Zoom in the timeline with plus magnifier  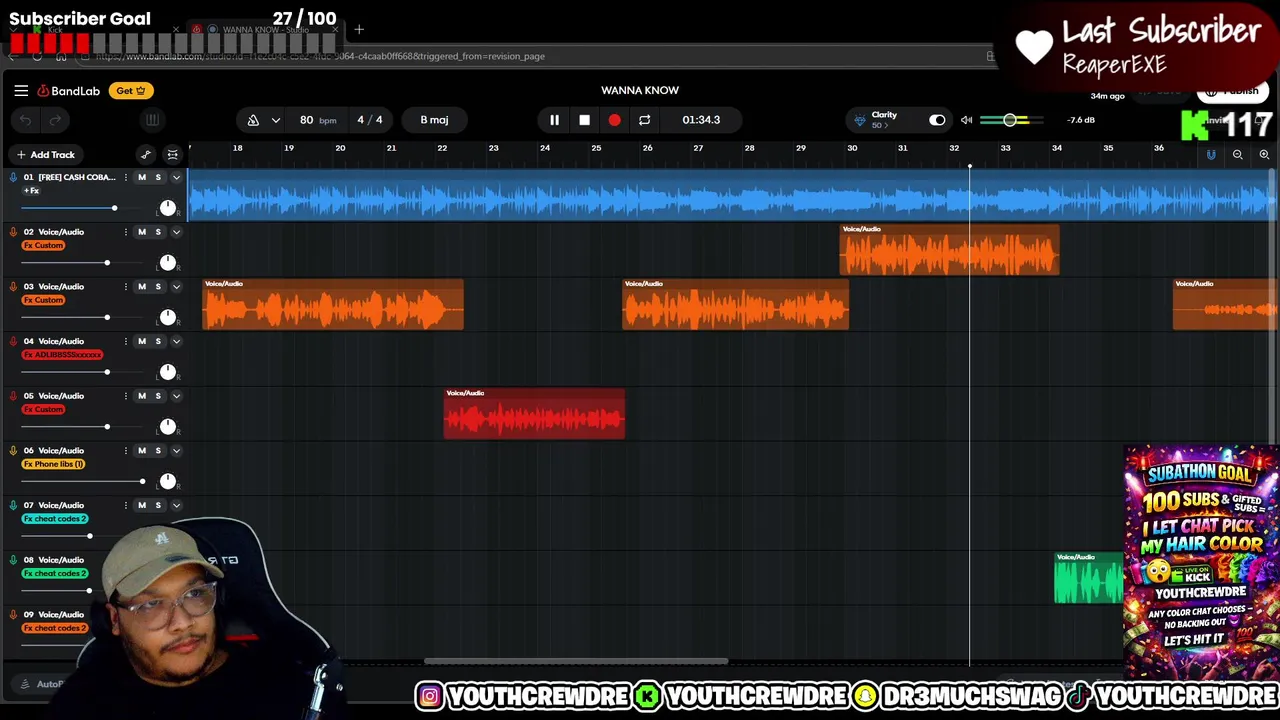coord(1264,155)
